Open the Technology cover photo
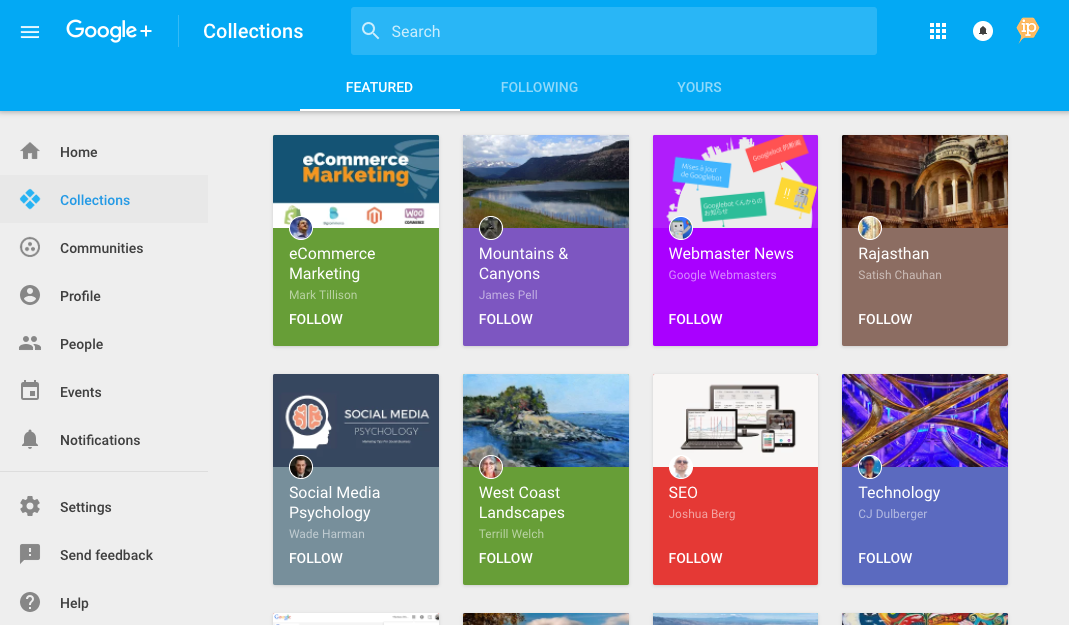This screenshot has width=1069, height=625. point(924,421)
